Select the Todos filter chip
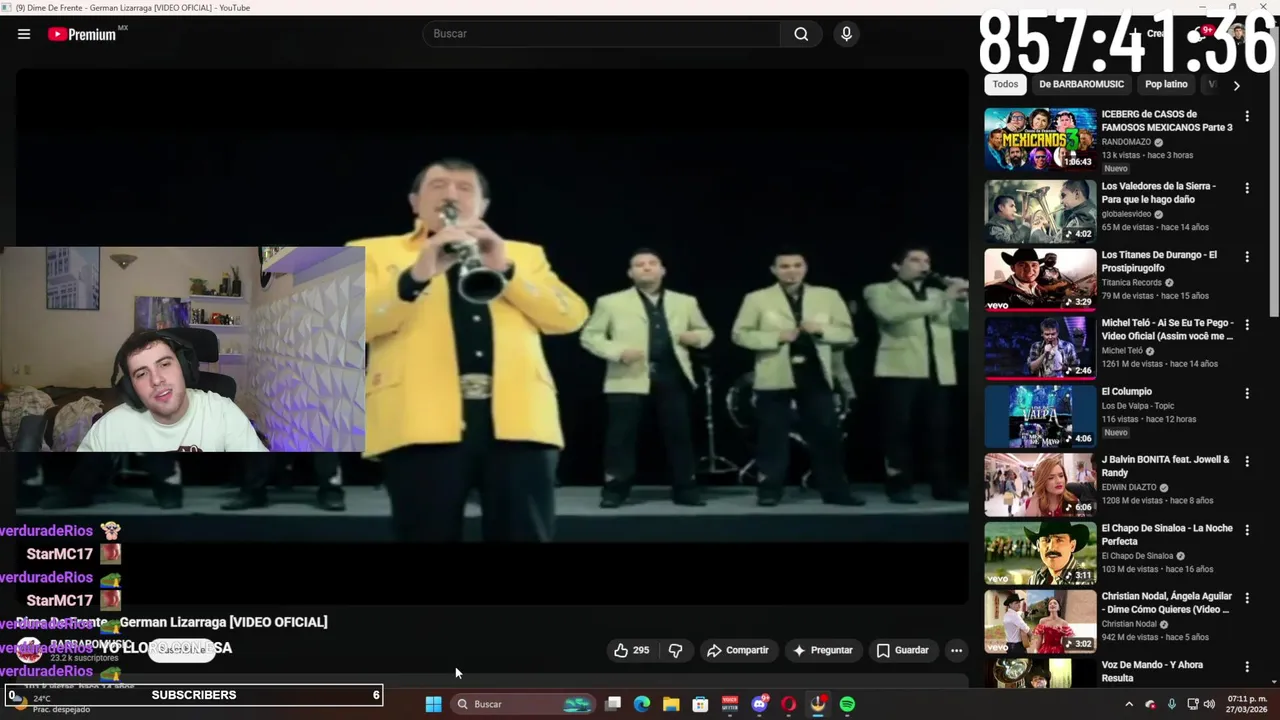The width and height of the screenshot is (1280, 720). 1005,85
